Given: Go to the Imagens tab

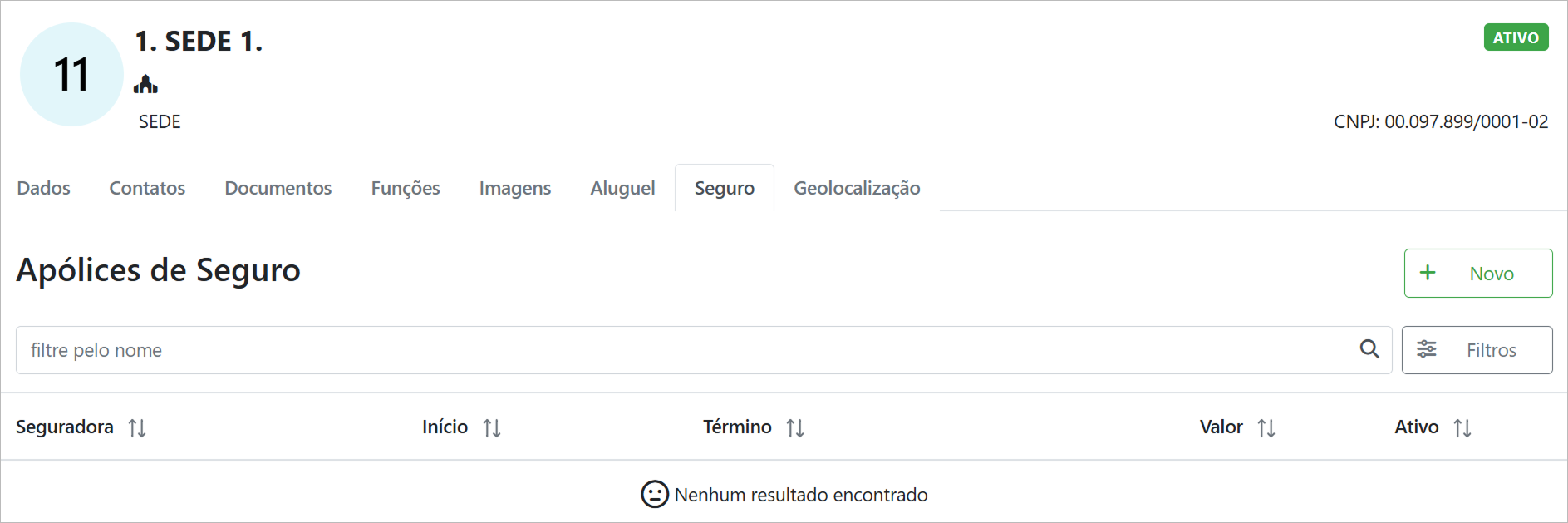Looking at the screenshot, I should tap(515, 188).
